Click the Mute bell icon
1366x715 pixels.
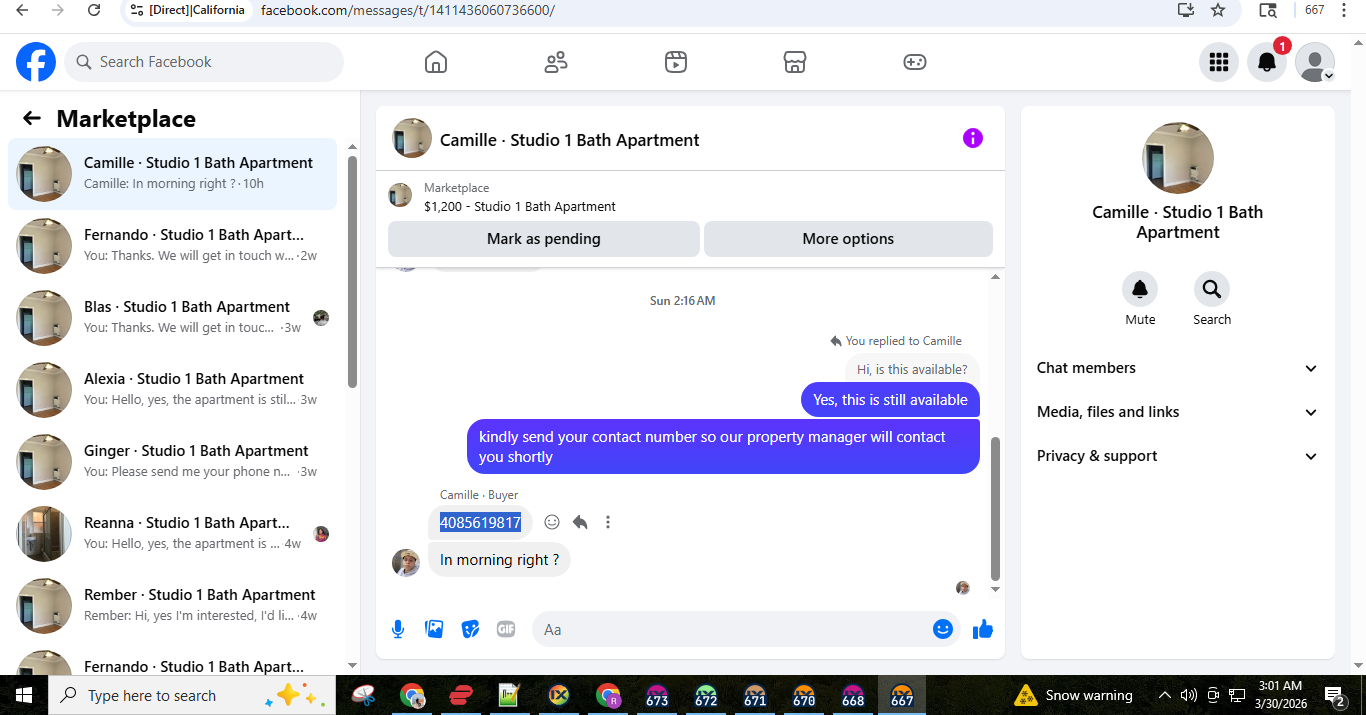click(x=1140, y=289)
